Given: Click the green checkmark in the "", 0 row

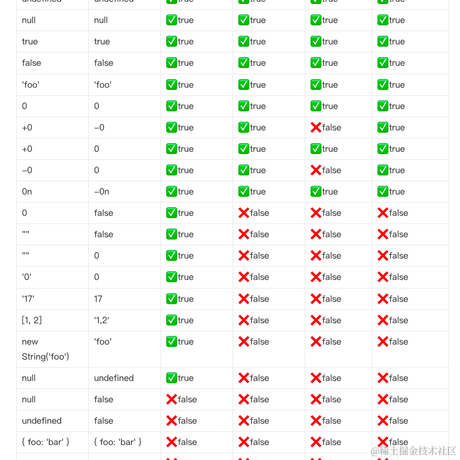Looking at the screenshot, I should tap(171, 255).
